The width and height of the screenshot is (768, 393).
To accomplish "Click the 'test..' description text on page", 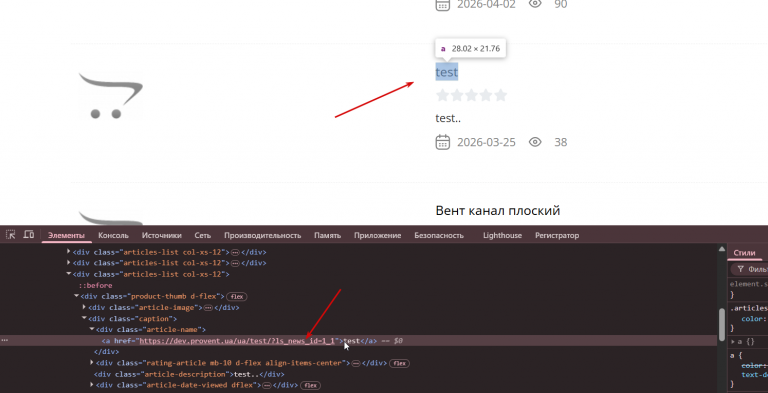I will coord(448,118).
